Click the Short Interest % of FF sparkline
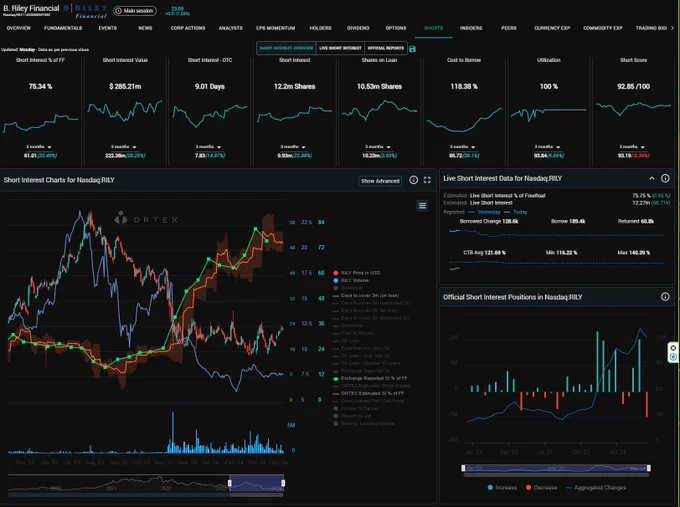This screenshot has width=680, height=507. pyautogui.click(x=40, y=122)
